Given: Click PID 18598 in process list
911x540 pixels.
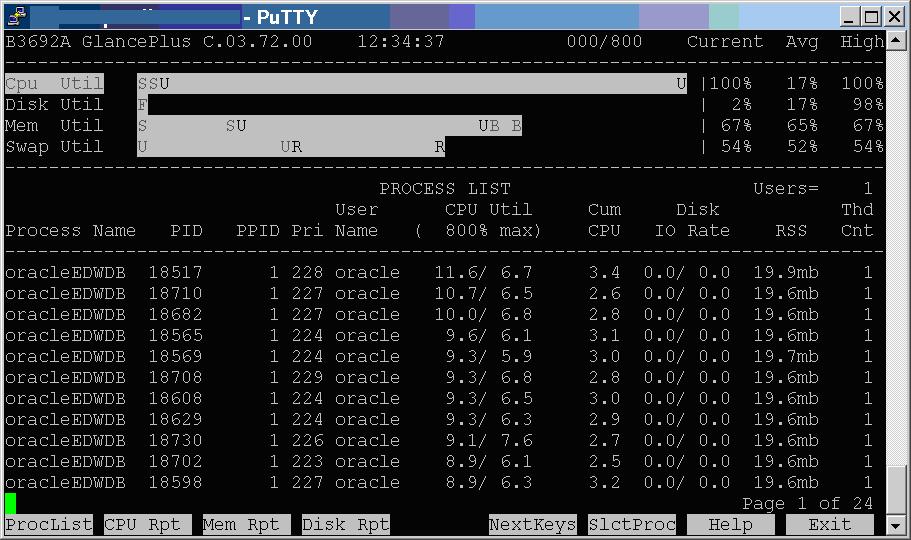Looking at the screenshot, I should coord(175,482).
